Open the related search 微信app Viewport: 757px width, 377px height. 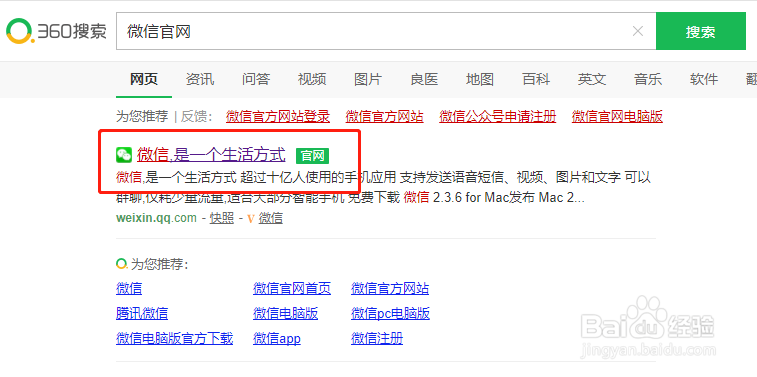pos(277,338)
